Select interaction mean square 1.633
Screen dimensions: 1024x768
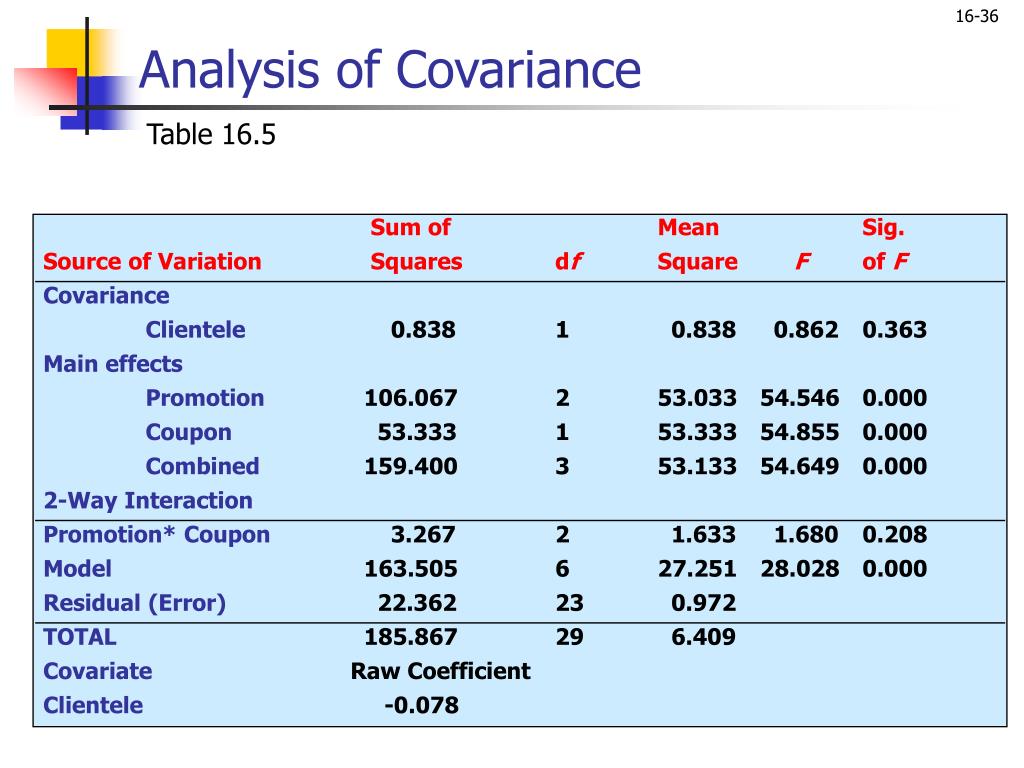[703, 534]
